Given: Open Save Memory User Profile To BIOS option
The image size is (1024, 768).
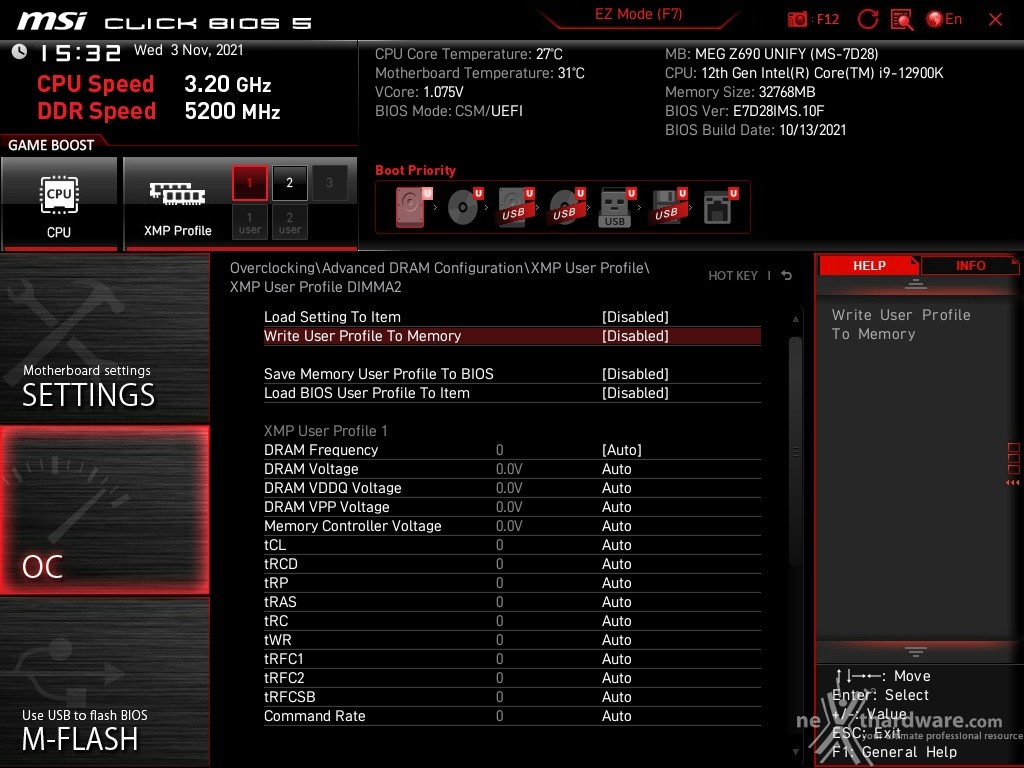Looking at the screenshot, I should pos(512,374).
